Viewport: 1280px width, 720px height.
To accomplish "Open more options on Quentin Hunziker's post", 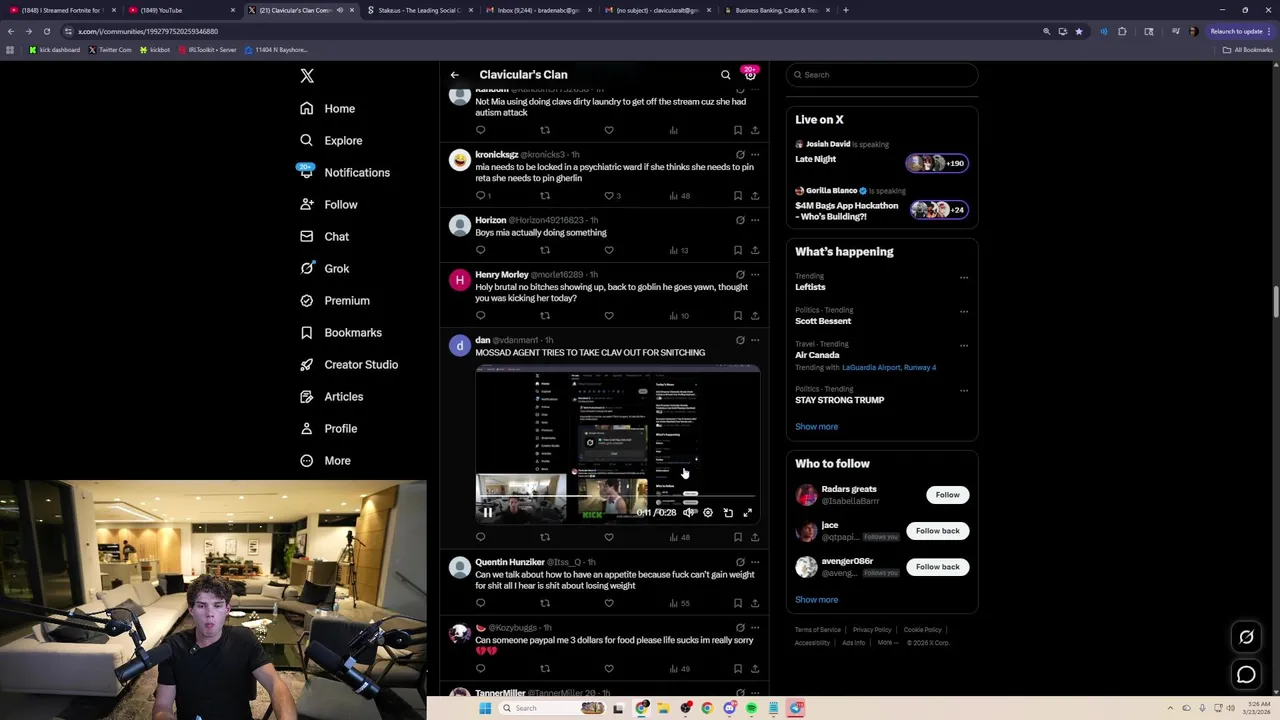I will pos(755,562).
